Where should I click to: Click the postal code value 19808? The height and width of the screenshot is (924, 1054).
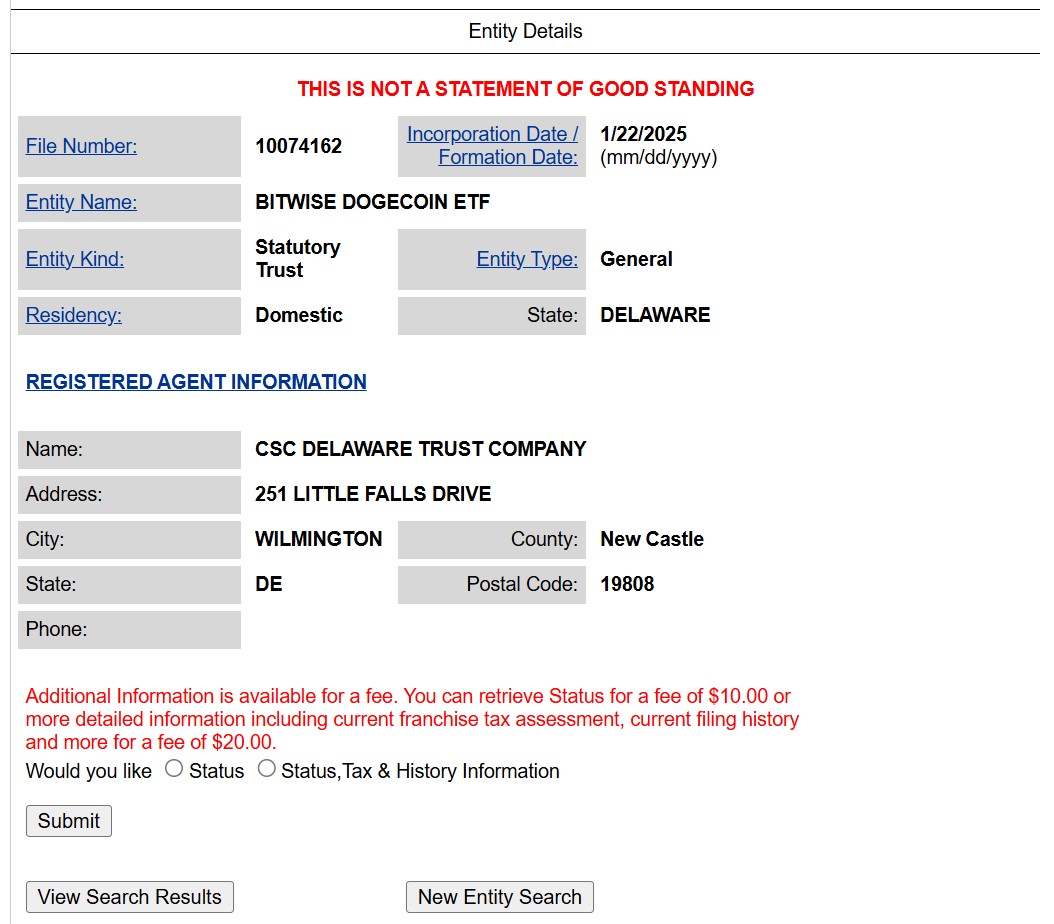[627, 584]
